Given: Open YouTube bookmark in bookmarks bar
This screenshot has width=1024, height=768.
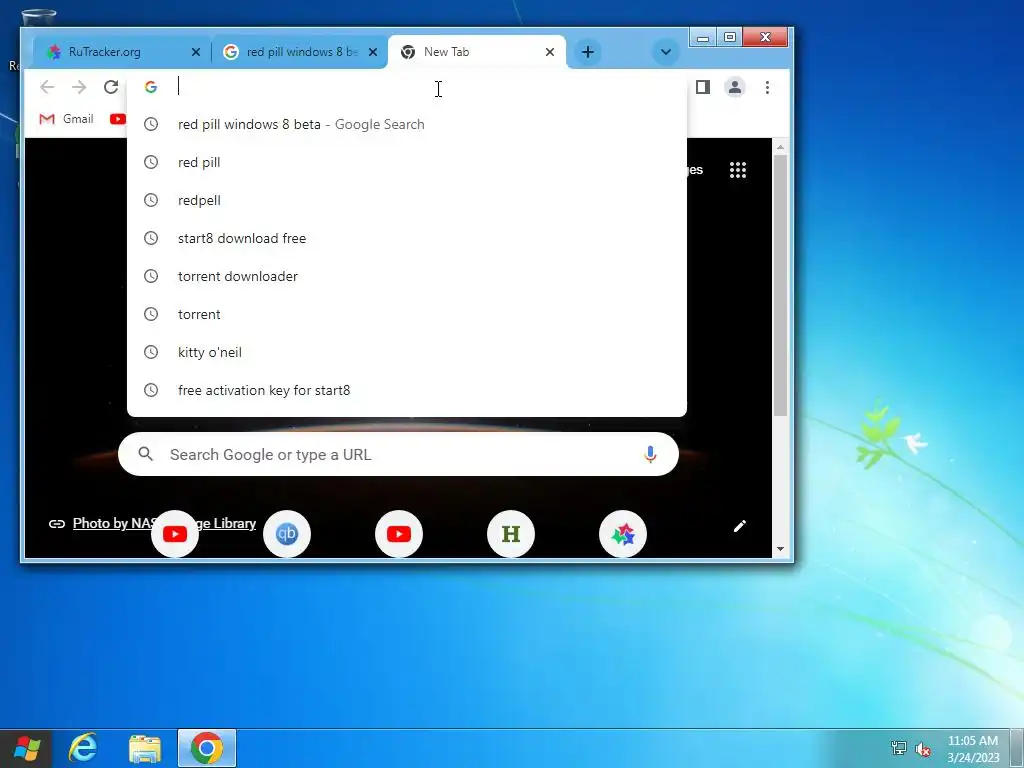Looking at the screenshot, I should coord(118,119).
